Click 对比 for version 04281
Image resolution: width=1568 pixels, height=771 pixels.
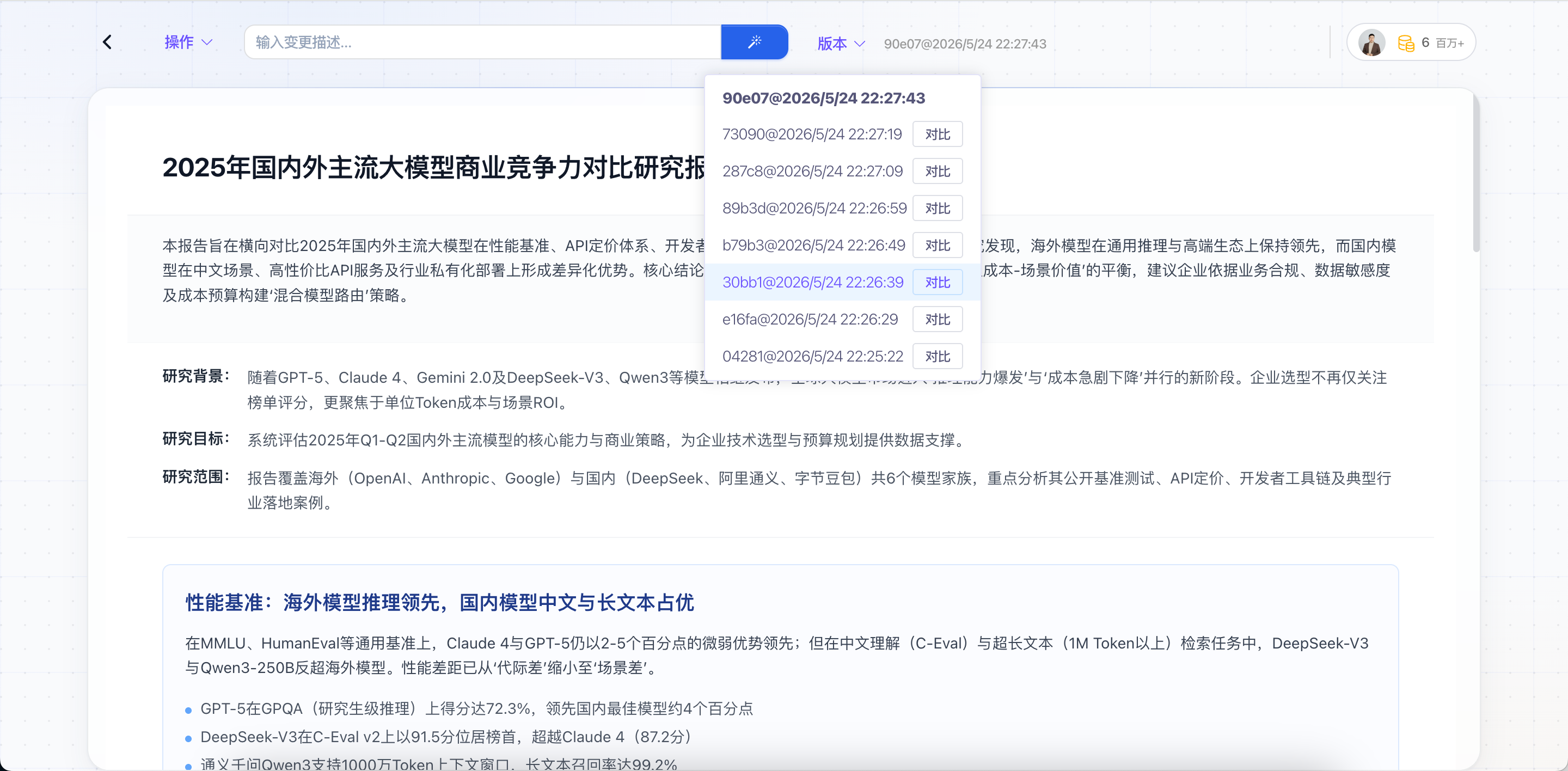point(938,357)
